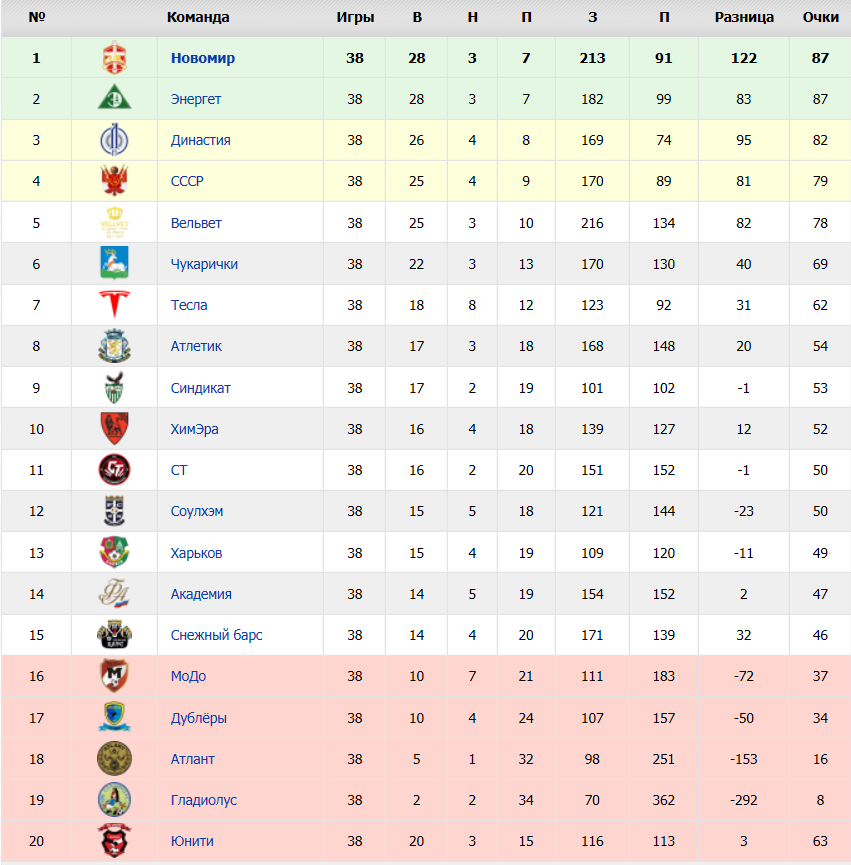Click the green triangle Энергет logo
Image resolution: width=851 pixels, height=865 pixels.
[x=114, y=97]
